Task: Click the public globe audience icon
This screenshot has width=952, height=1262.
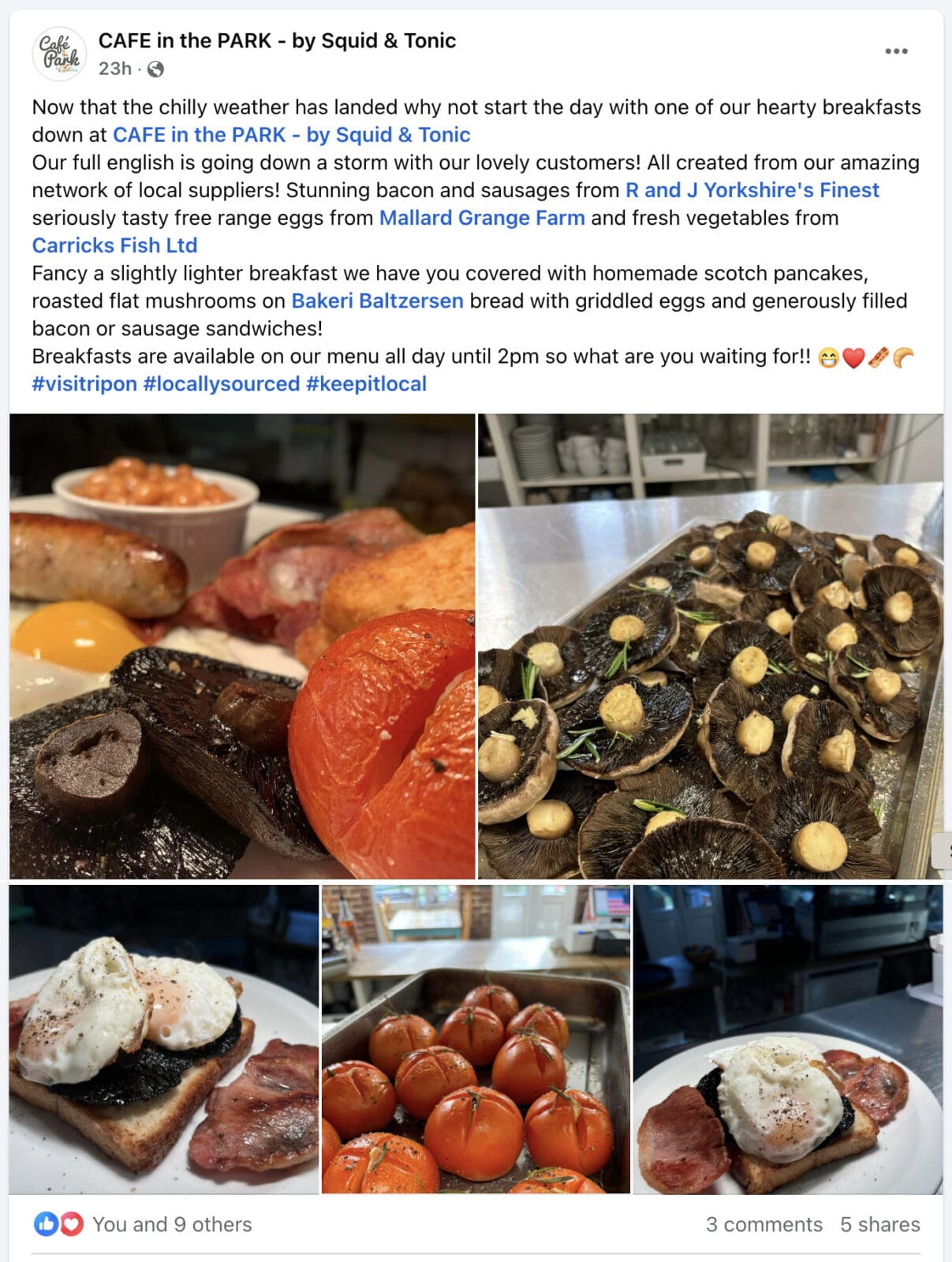Action: coord(156,69)
